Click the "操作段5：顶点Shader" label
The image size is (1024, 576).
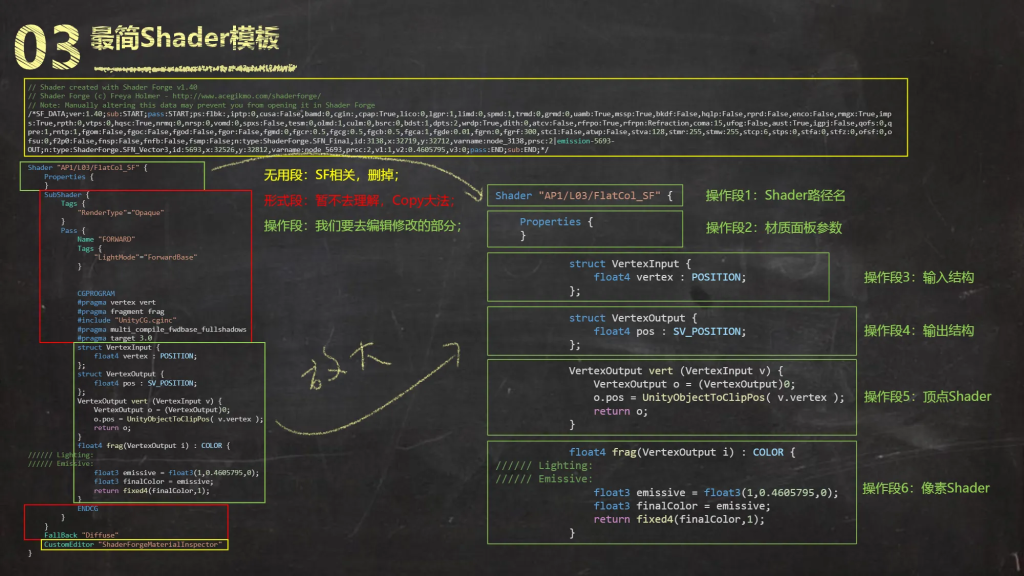(927, 396)
